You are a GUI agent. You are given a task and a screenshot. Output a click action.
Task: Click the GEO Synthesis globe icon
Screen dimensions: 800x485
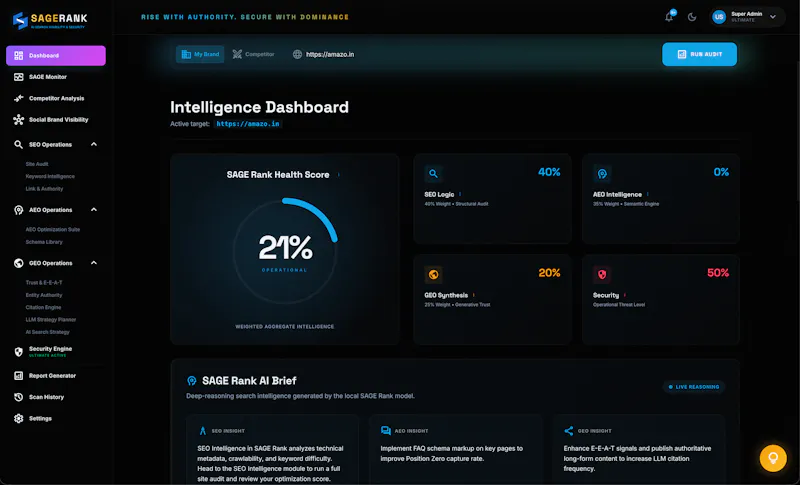tap(433, 275)
